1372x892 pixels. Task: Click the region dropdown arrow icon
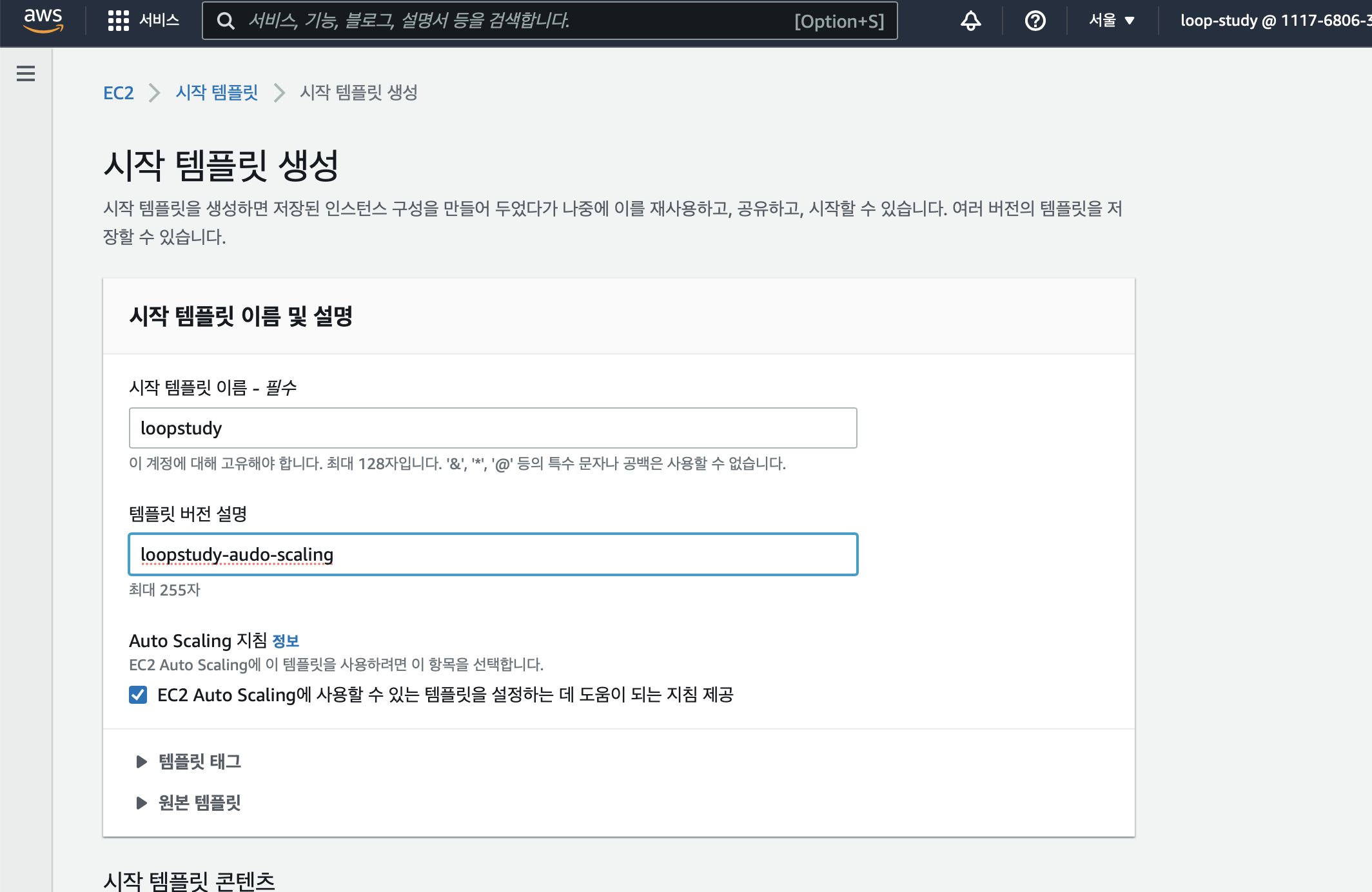1130,21
